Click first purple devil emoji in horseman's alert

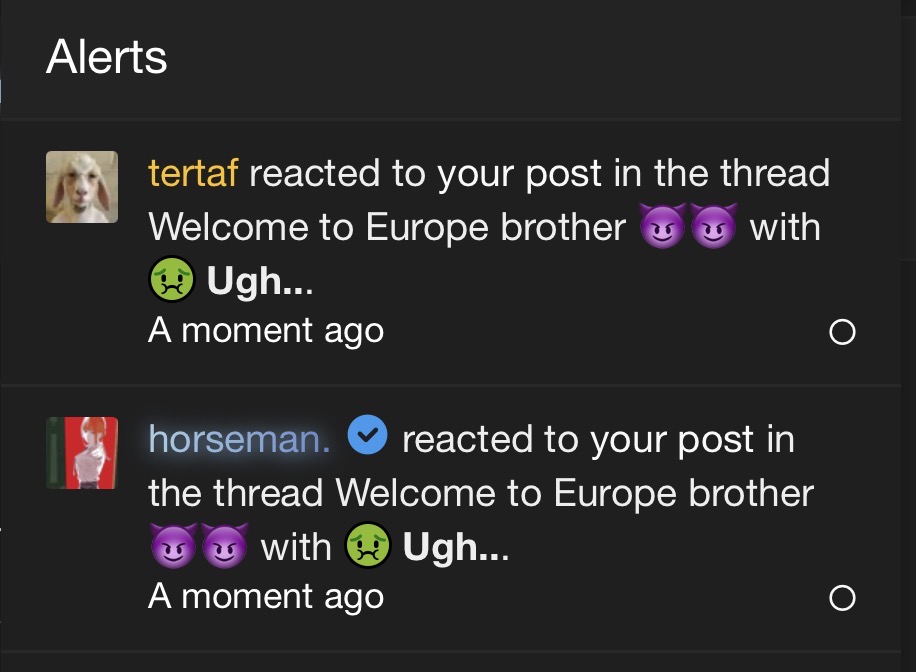click(174, 545)
